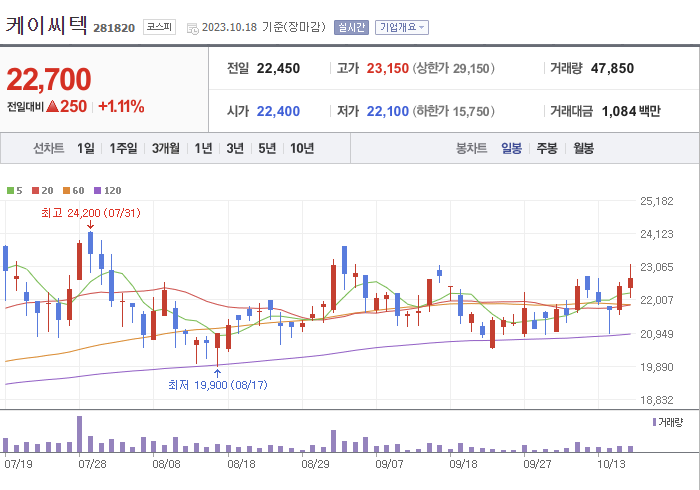Viewport: 700px width, 490px height.
Task: Click the 25,182 y-axis label
Action: click(x=657, y=201)
